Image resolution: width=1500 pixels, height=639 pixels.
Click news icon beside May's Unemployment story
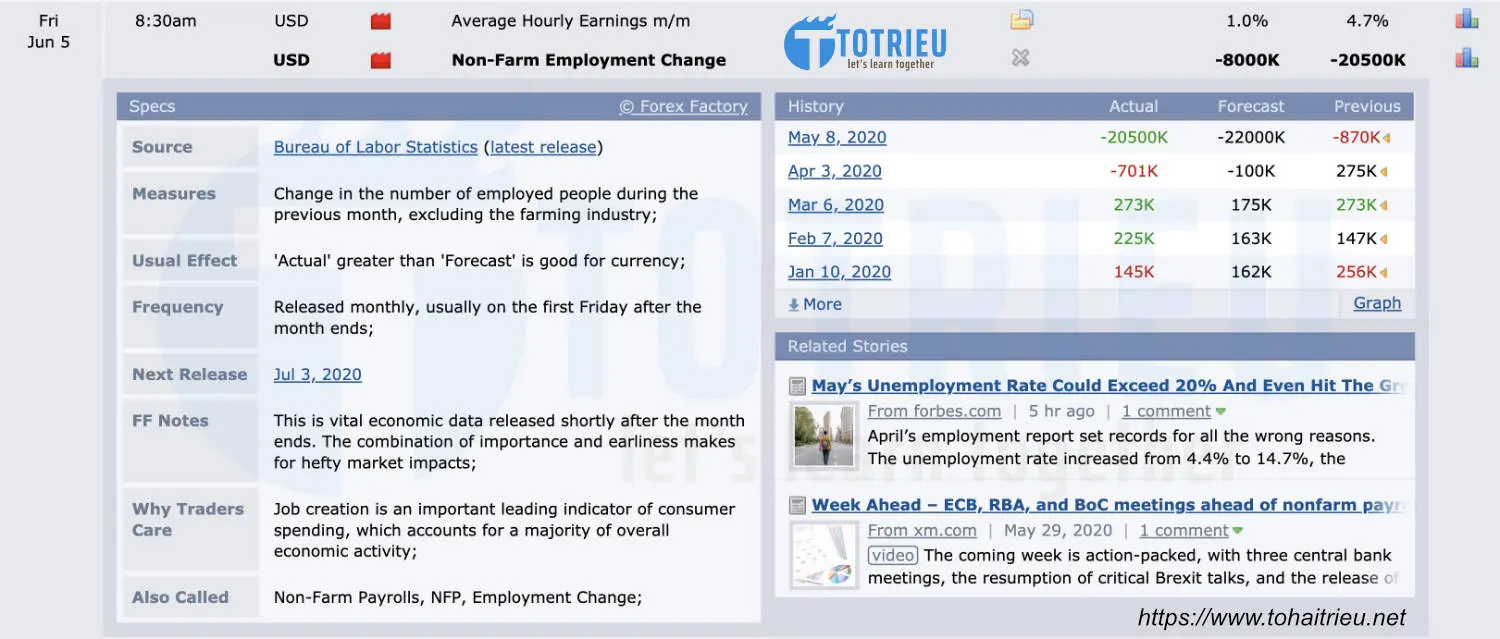coord(797,386)
